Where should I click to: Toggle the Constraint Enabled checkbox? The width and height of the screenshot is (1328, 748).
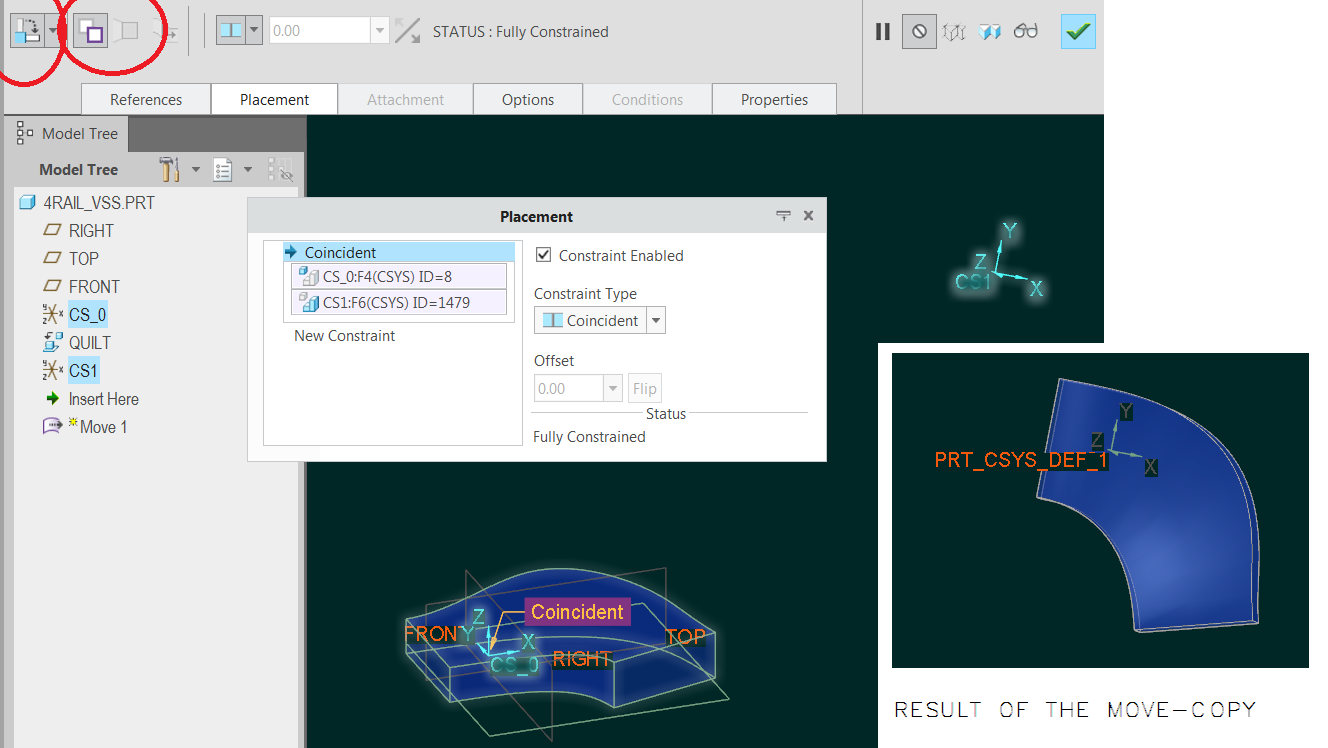click(543, 255)
